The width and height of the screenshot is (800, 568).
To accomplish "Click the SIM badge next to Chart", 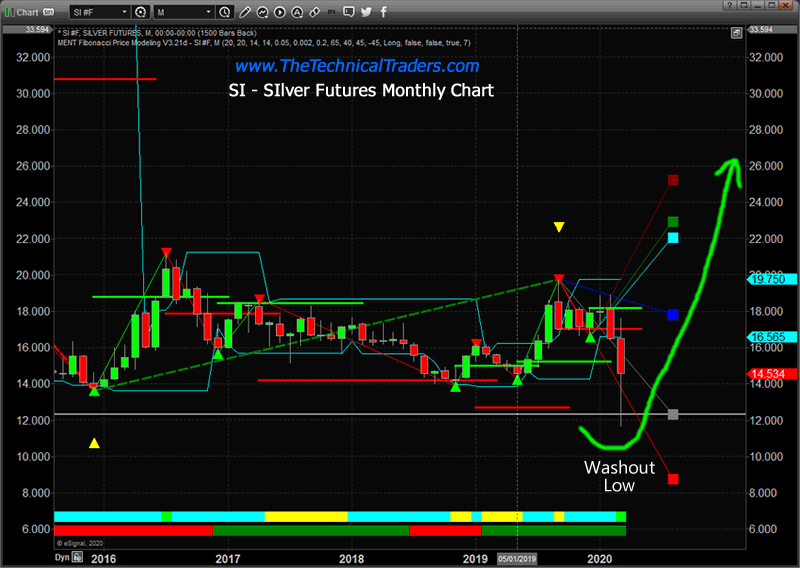I will (x=48, y=12).
